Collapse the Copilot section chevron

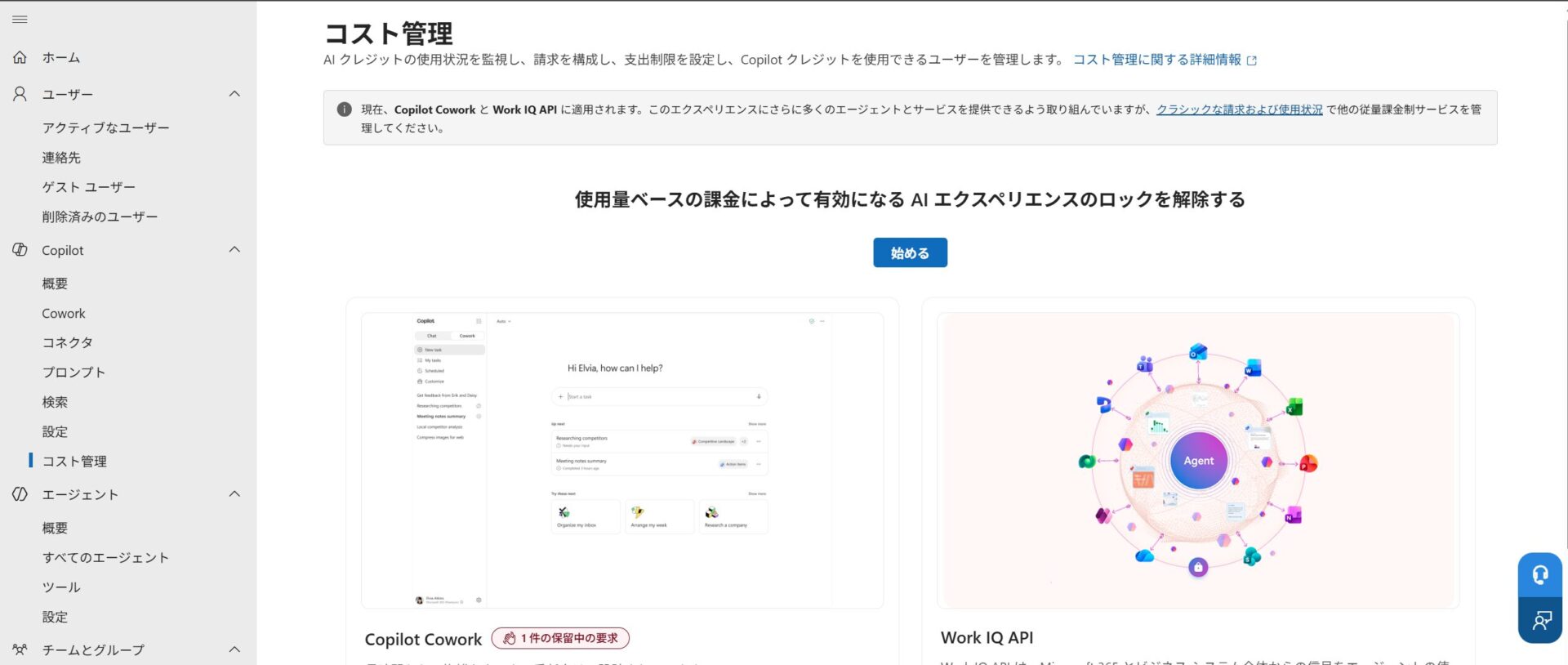(234, 250)
